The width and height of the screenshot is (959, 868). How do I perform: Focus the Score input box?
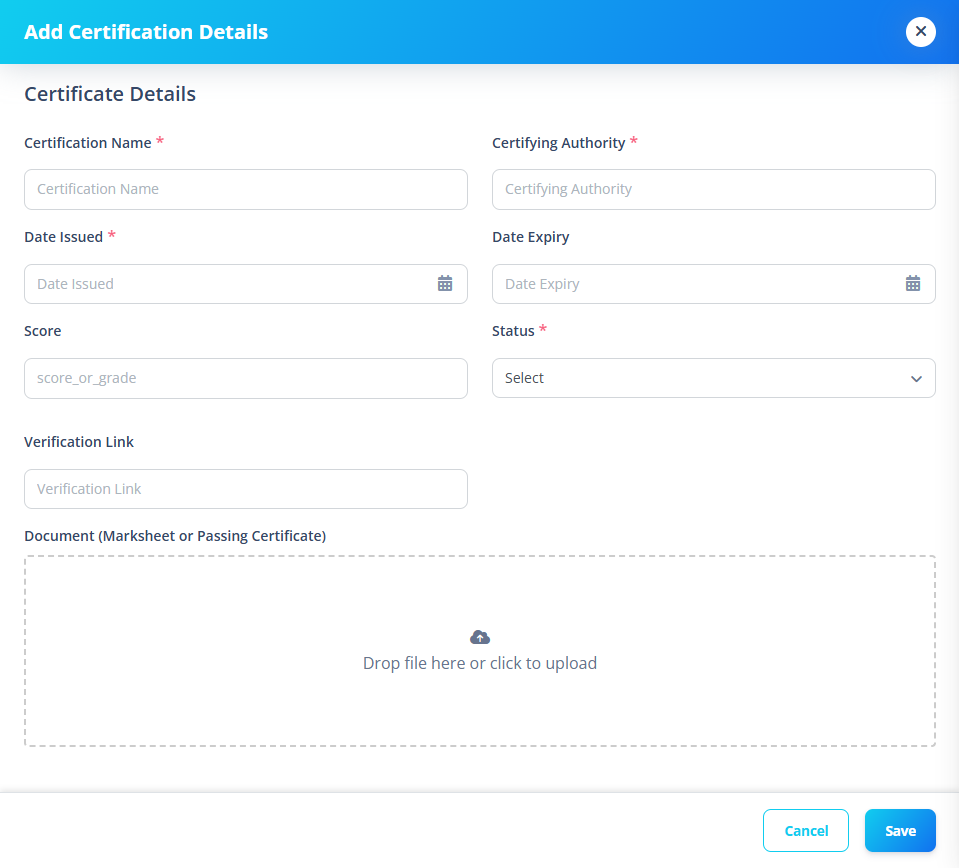tap(246, 378)
